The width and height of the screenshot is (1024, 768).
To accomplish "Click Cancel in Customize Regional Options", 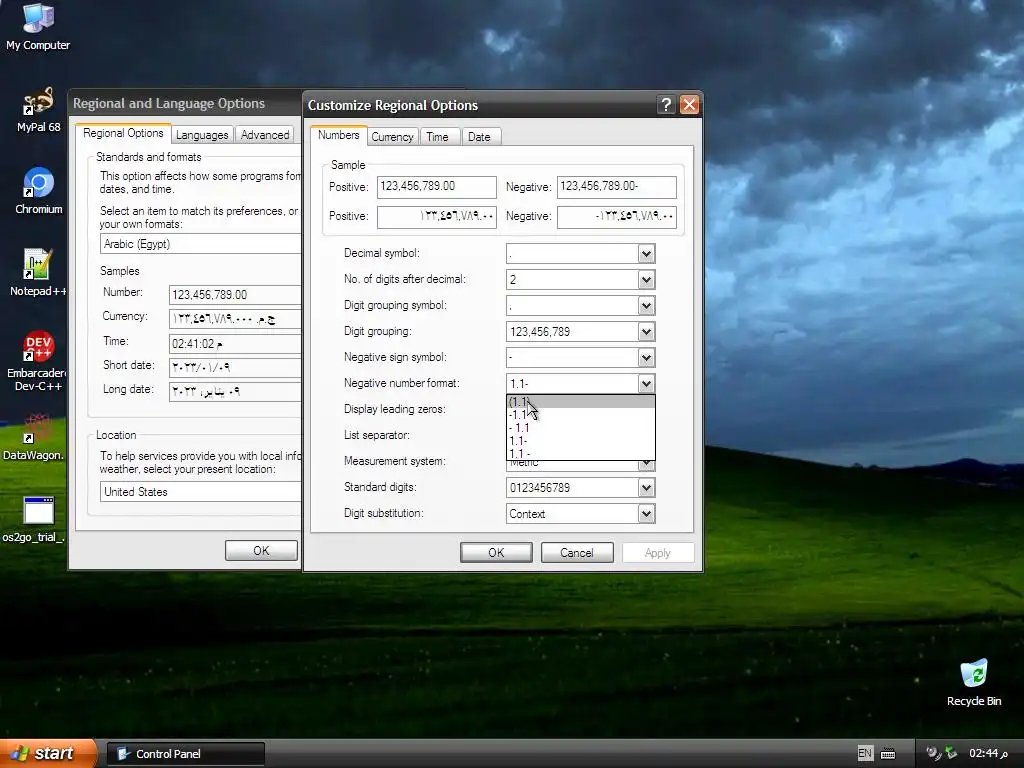I will 577,552.
